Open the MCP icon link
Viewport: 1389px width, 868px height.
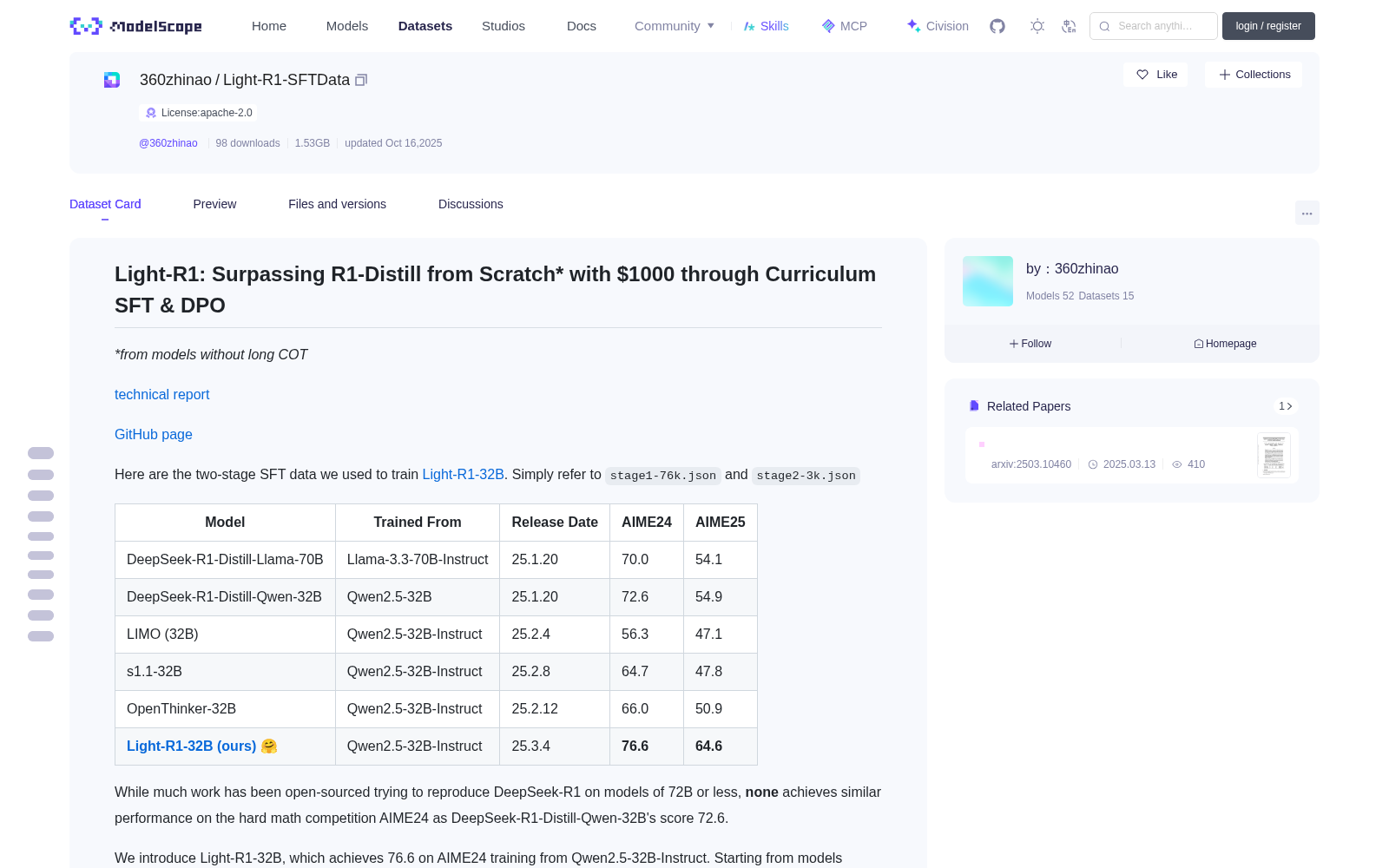pos(844,26)
